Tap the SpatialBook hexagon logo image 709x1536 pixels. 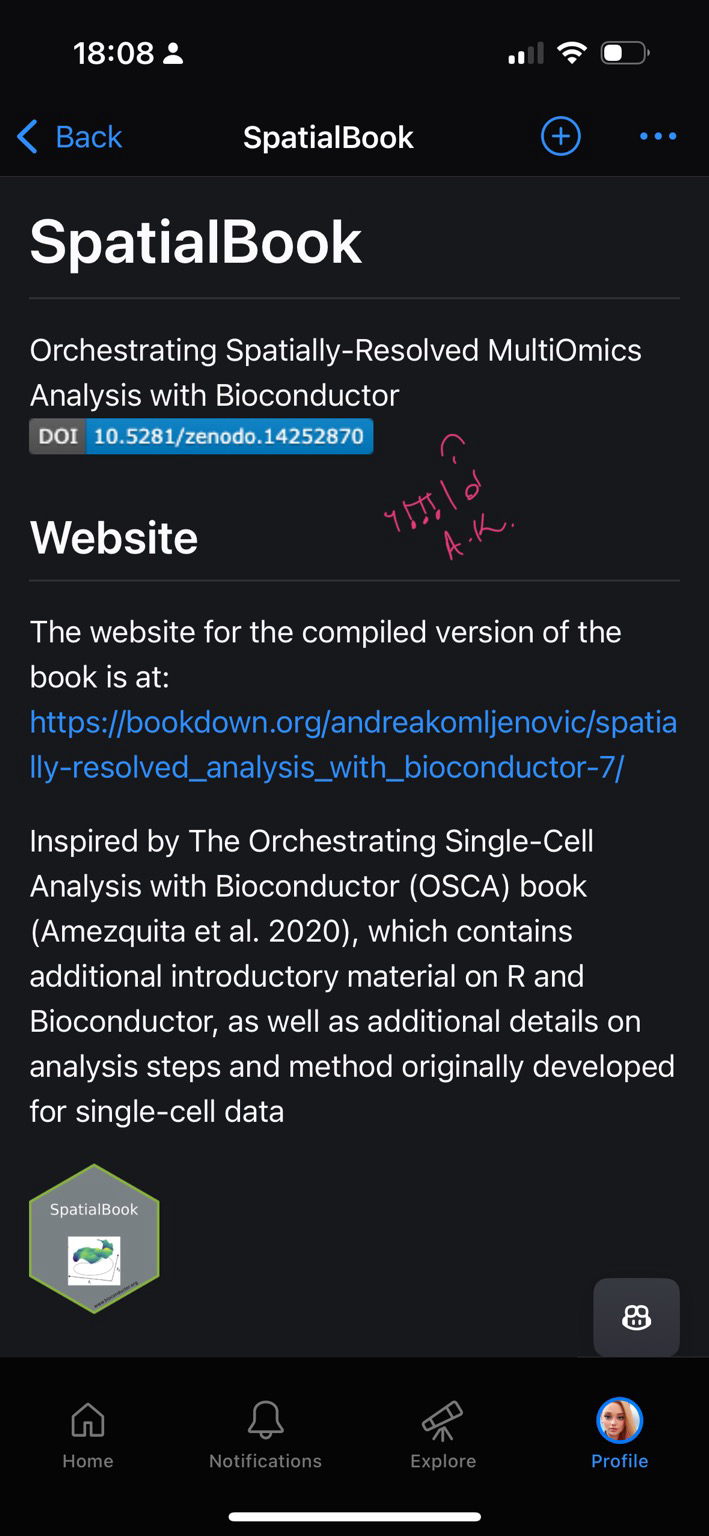coord(94,1238)
